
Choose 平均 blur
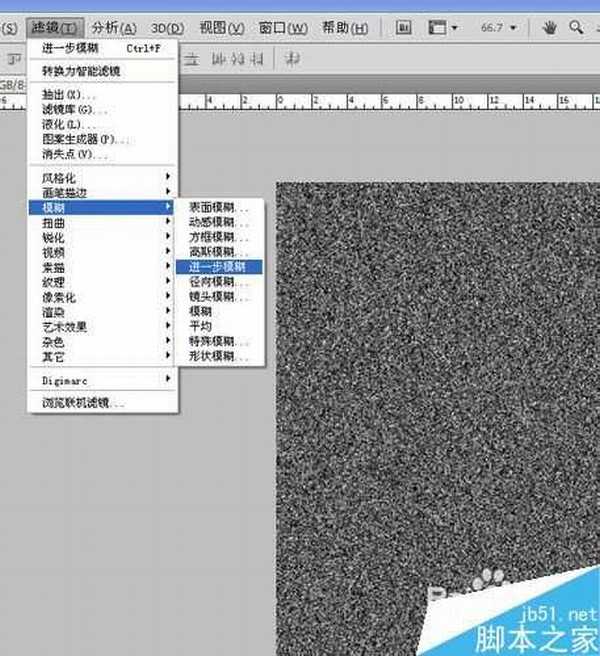pos(220,326)
